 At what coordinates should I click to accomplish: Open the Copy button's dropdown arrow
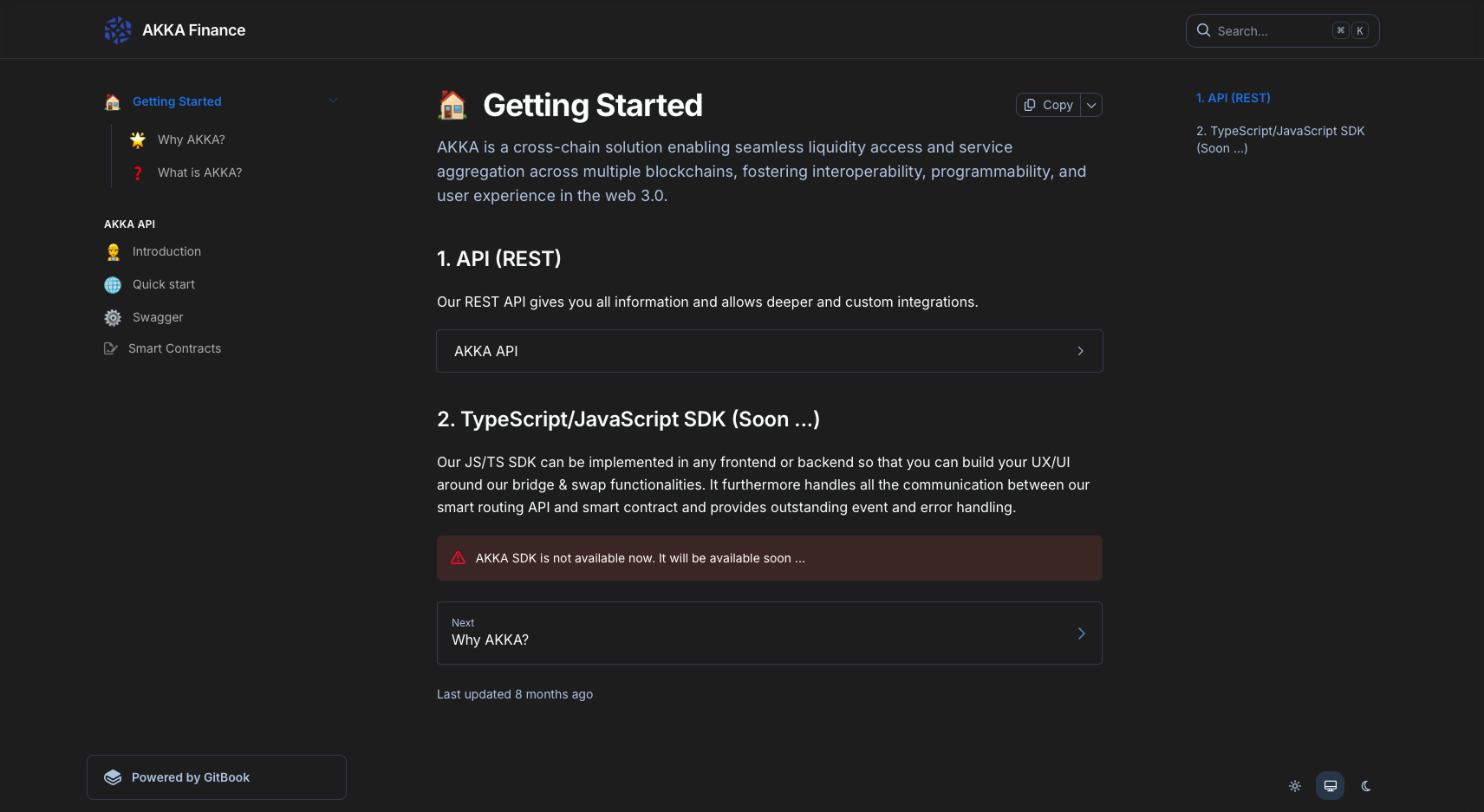click(x=1091, y=104)
